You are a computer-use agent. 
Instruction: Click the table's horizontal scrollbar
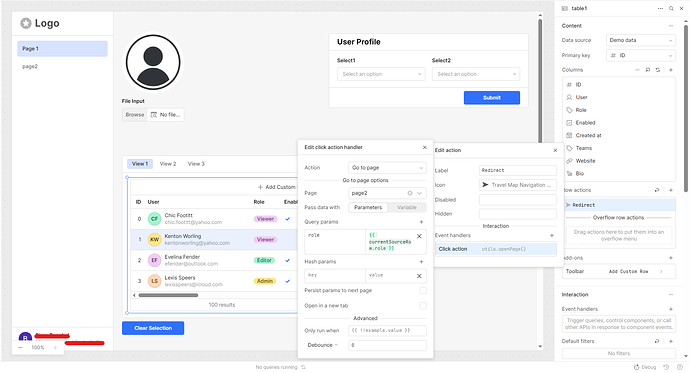point(168,296)
